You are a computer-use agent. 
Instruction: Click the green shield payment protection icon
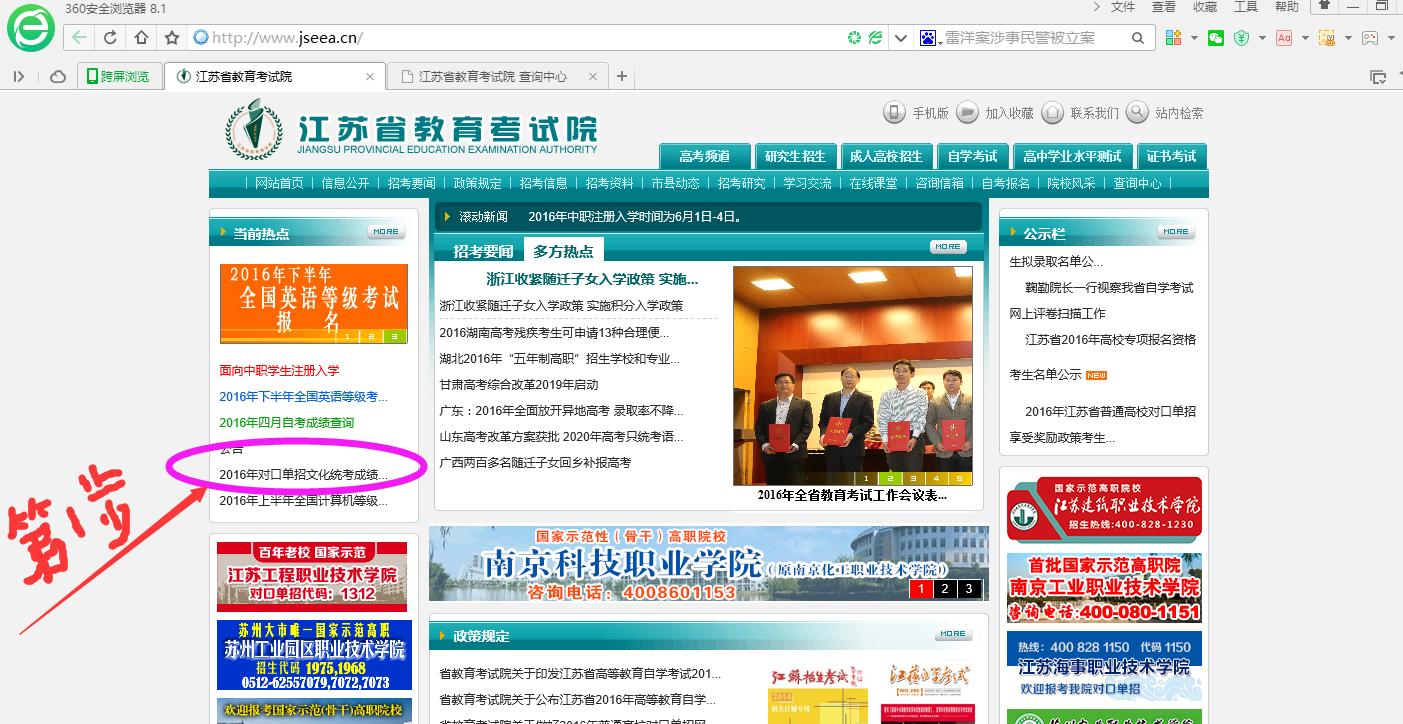click(1241, 38)
